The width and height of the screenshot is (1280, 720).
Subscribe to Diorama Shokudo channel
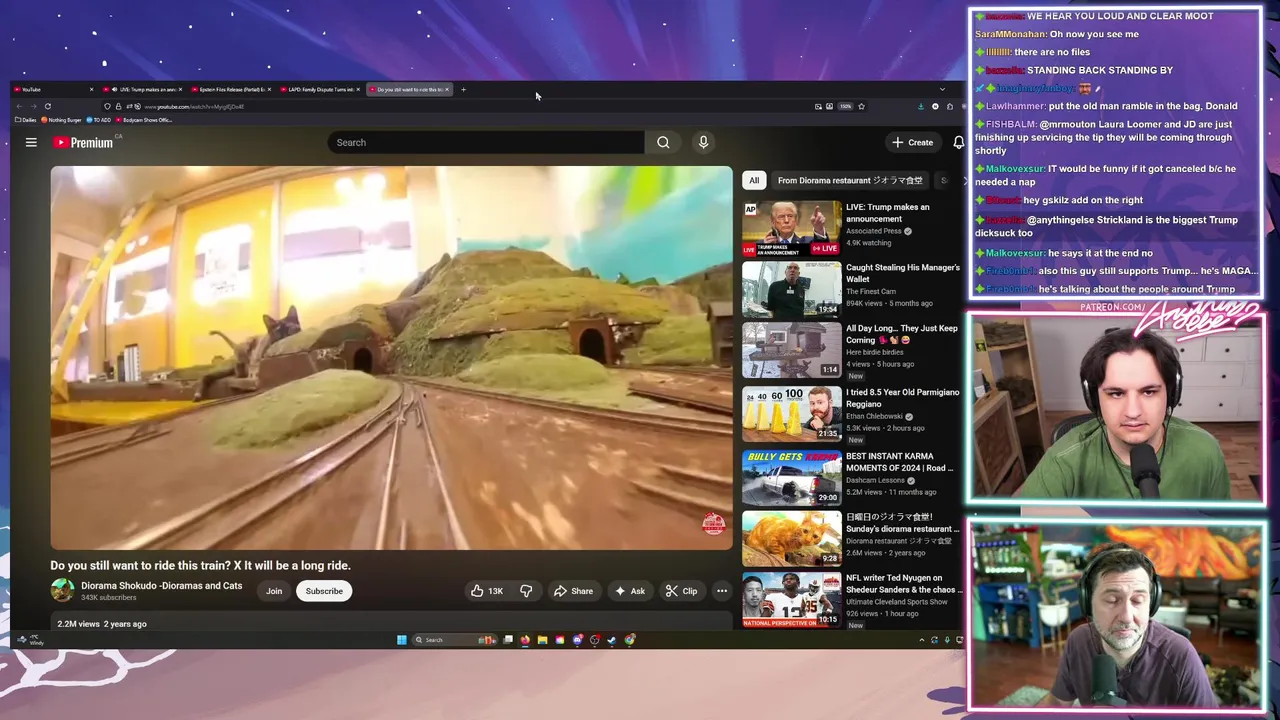tap(324, 591)
